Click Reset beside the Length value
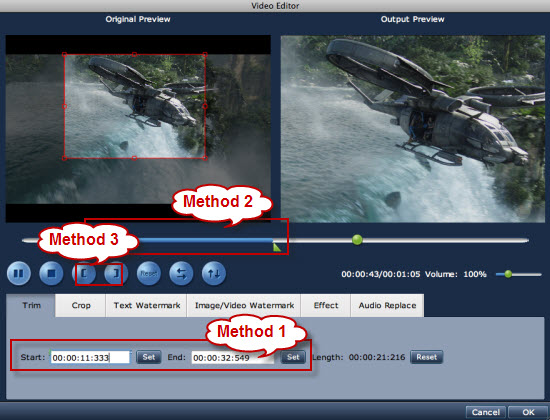This screenshot has width=550, height=420. (427, 357)
